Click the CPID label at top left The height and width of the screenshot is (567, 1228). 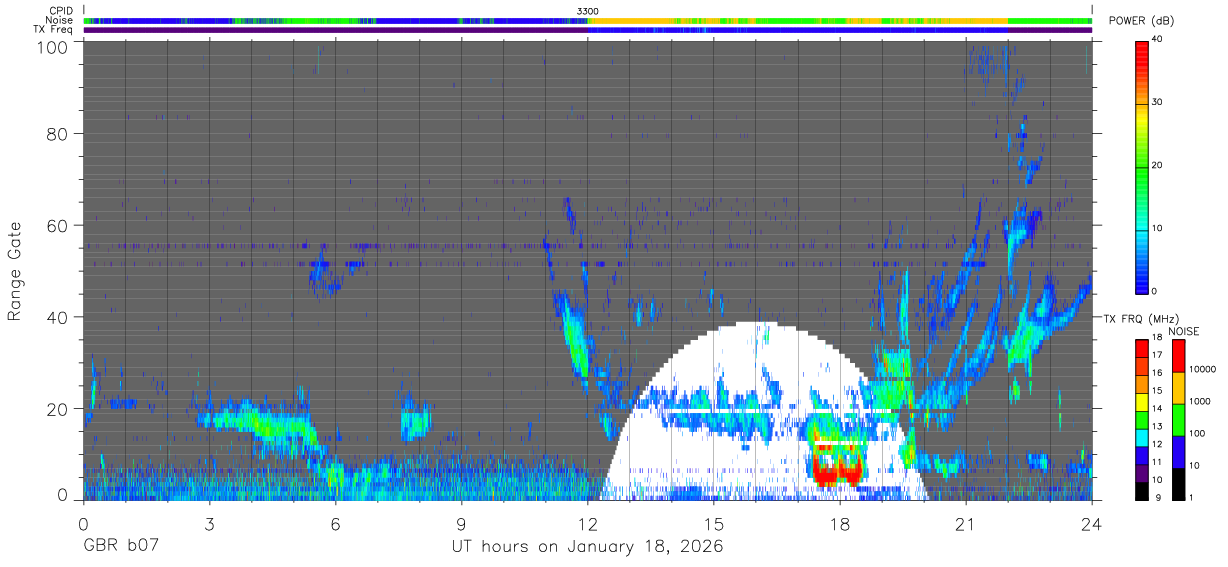pos(61,11)
